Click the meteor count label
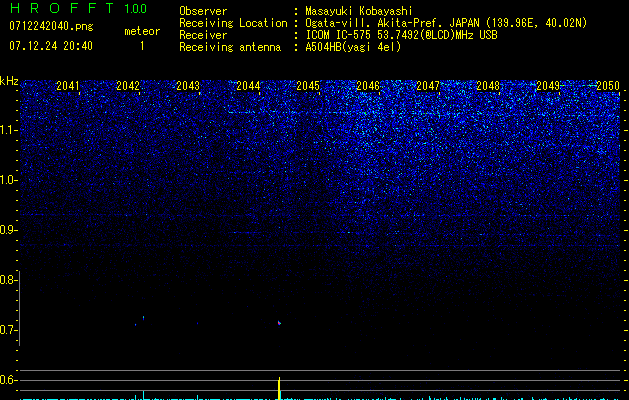Screen dimensions: 629x400 click(x=142, y=31)
